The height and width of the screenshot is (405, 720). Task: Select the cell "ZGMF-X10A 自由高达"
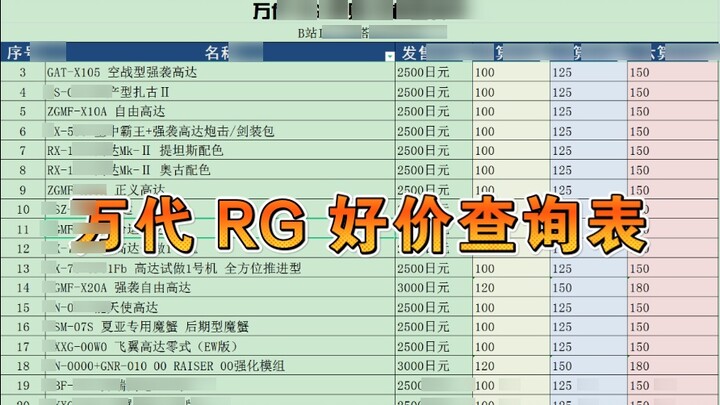click(x=220, y=111)
